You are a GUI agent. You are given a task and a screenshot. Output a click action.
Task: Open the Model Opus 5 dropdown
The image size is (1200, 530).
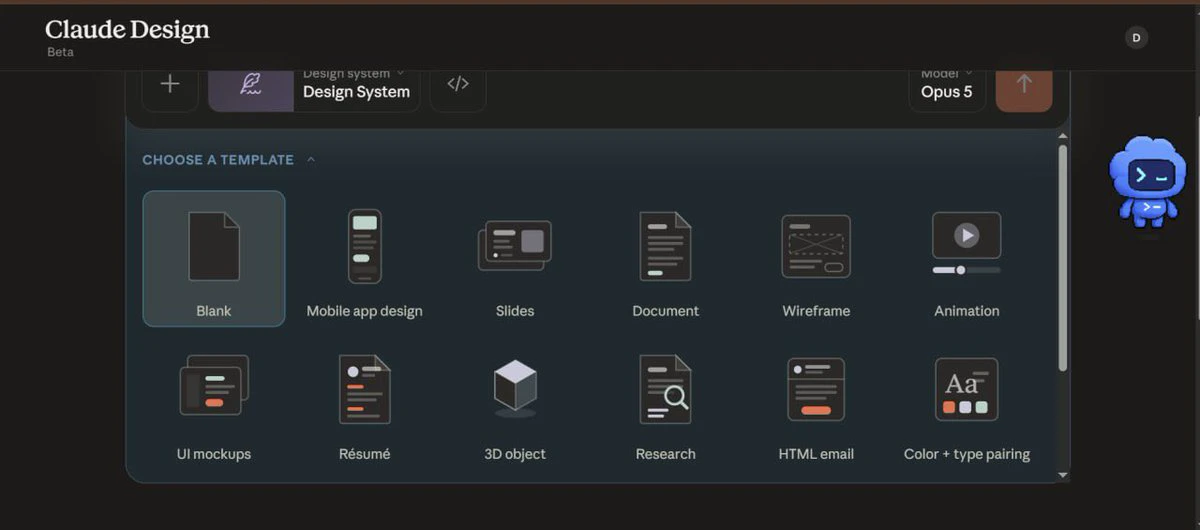pyautogui.click(x=947, y=86)
